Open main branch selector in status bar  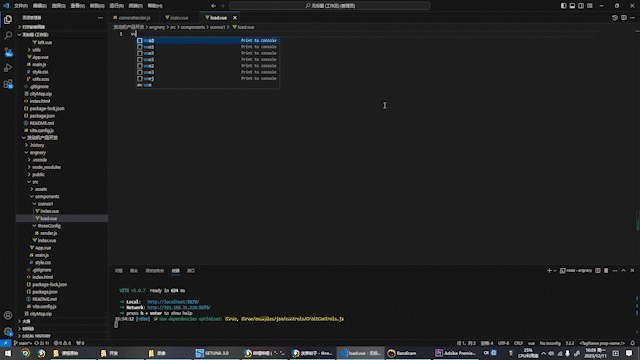[23, 343]
